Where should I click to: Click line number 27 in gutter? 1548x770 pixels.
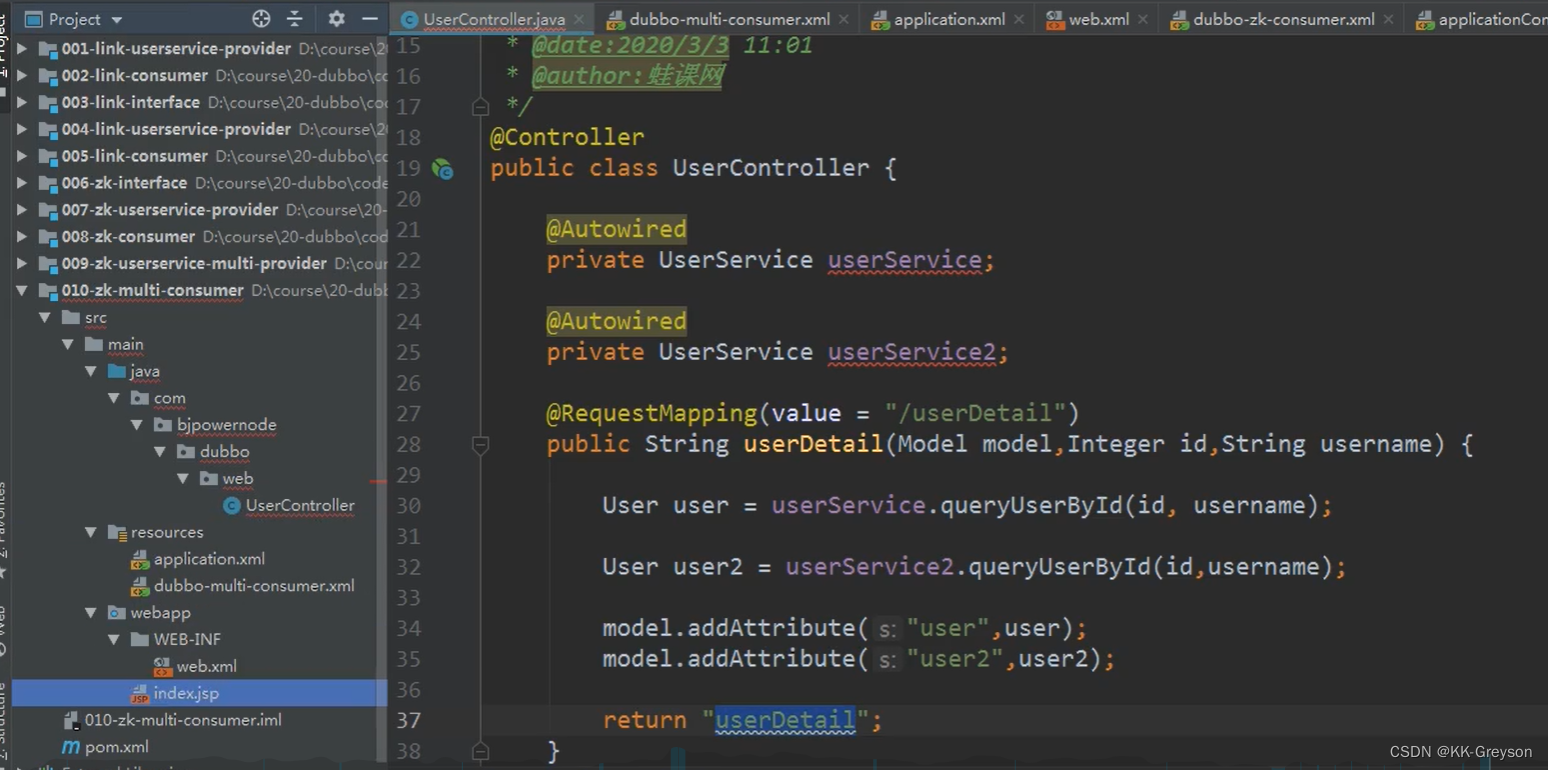tap(408, 414)
